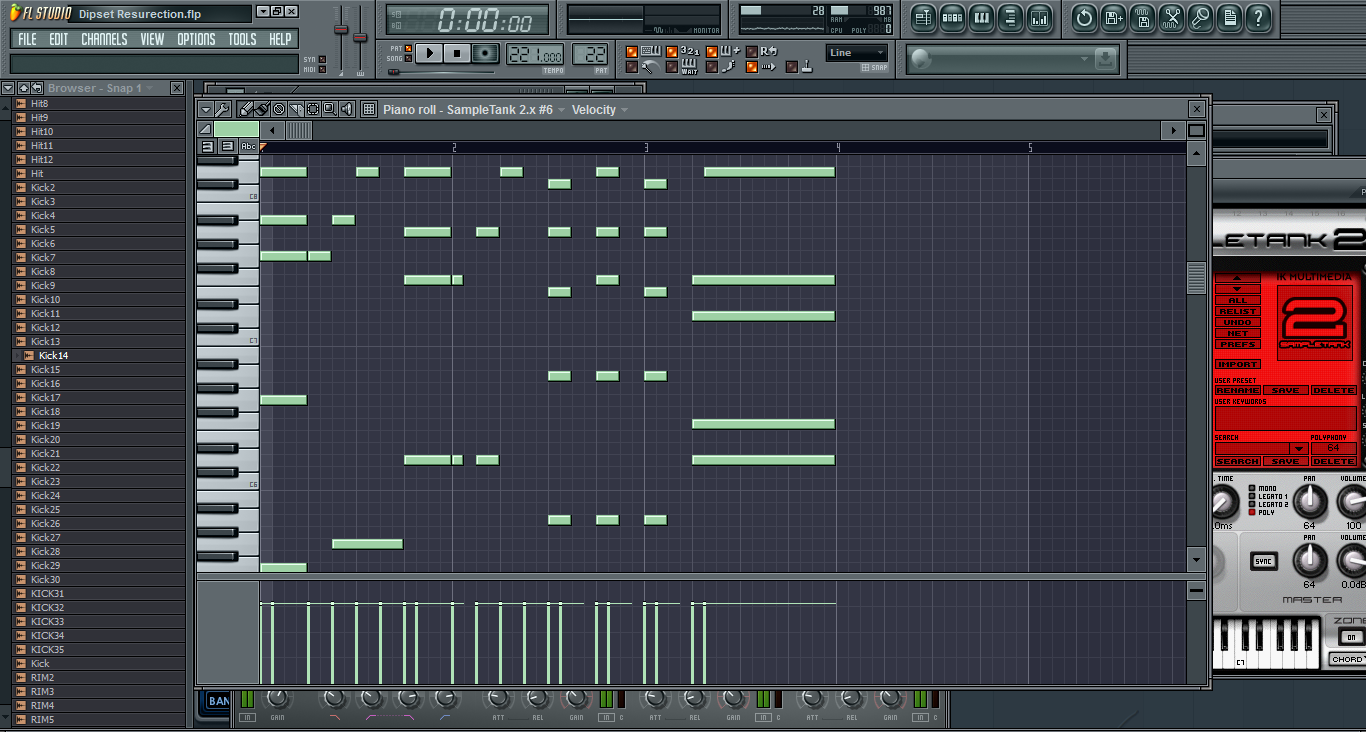
Task: Open the SampleTank search dropdown arrow
Action: (1298, 448)
